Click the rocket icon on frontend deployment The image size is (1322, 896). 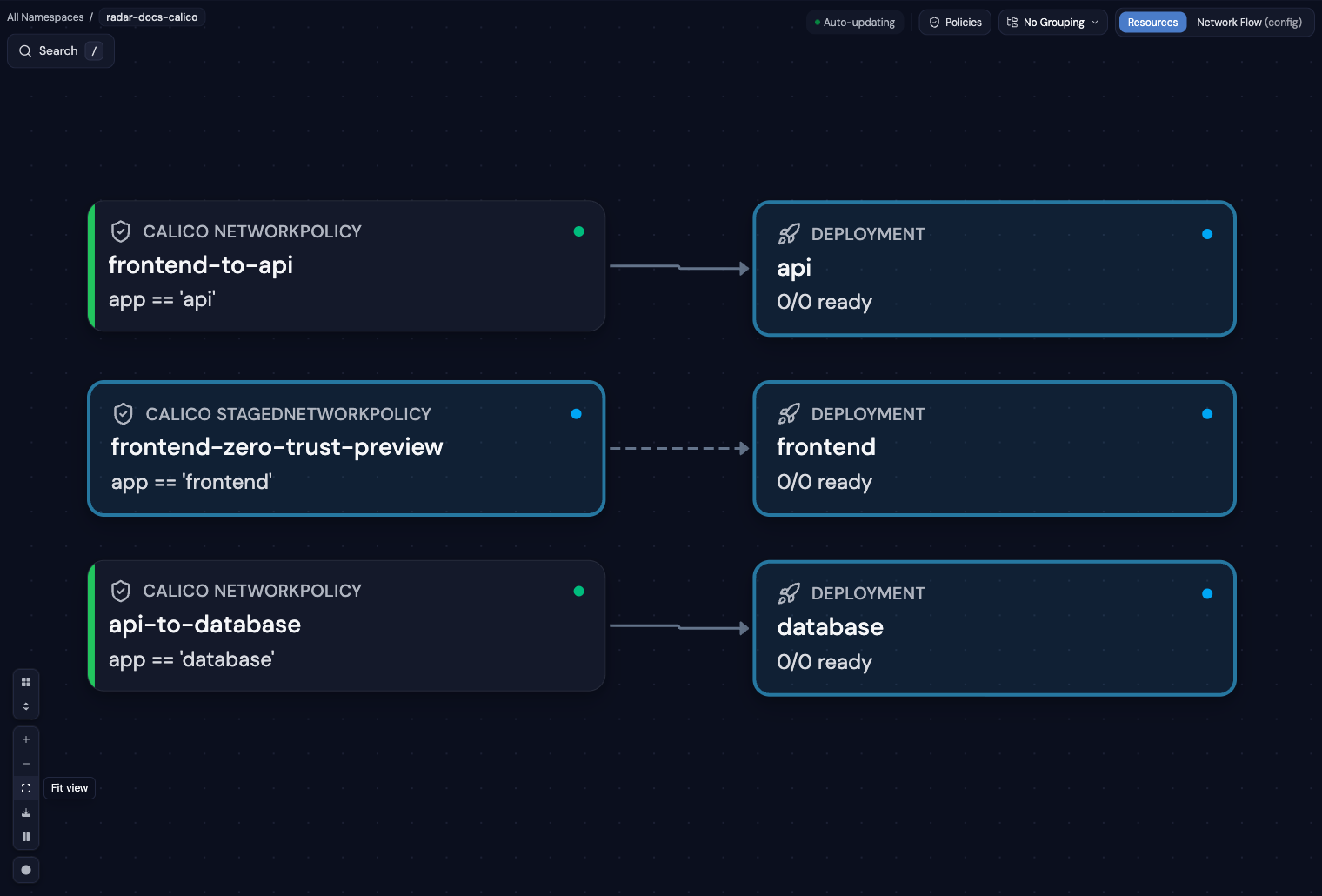789,414
